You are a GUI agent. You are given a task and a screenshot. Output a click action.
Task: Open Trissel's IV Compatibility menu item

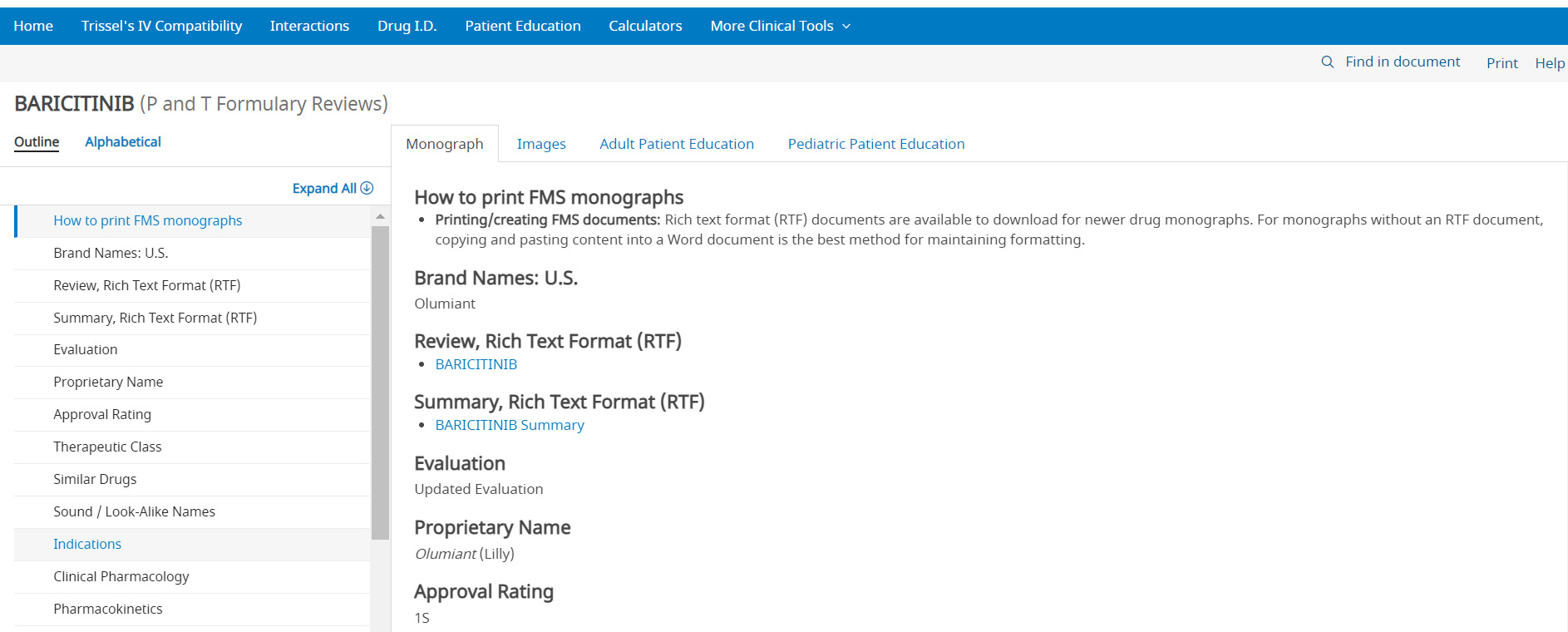pyautogui.click(x=161, y=26)
